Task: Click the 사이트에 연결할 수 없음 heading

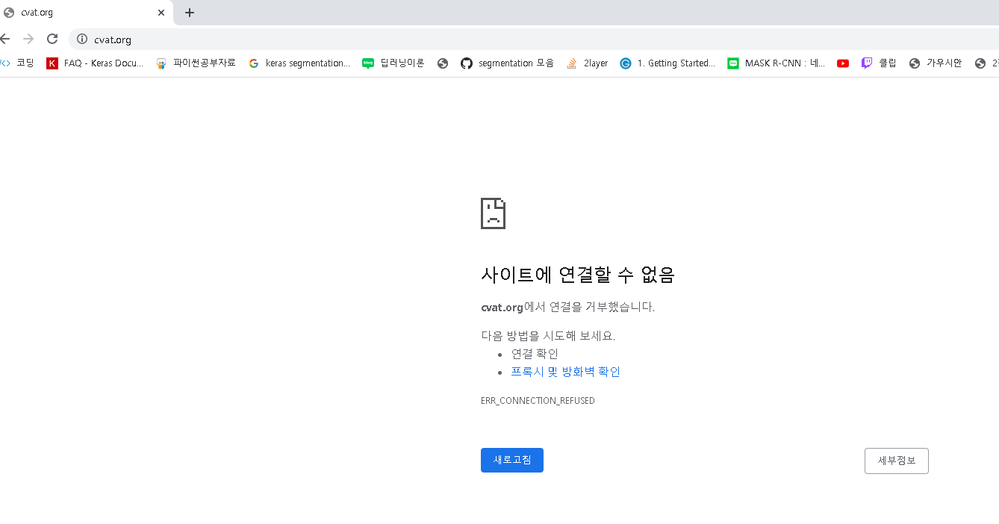Action: (578, 275)
